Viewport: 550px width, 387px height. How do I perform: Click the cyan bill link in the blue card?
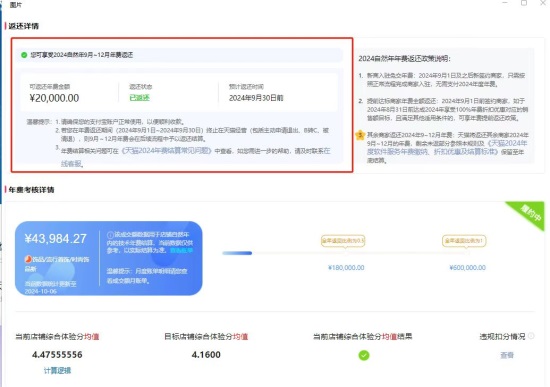(181, 251)
